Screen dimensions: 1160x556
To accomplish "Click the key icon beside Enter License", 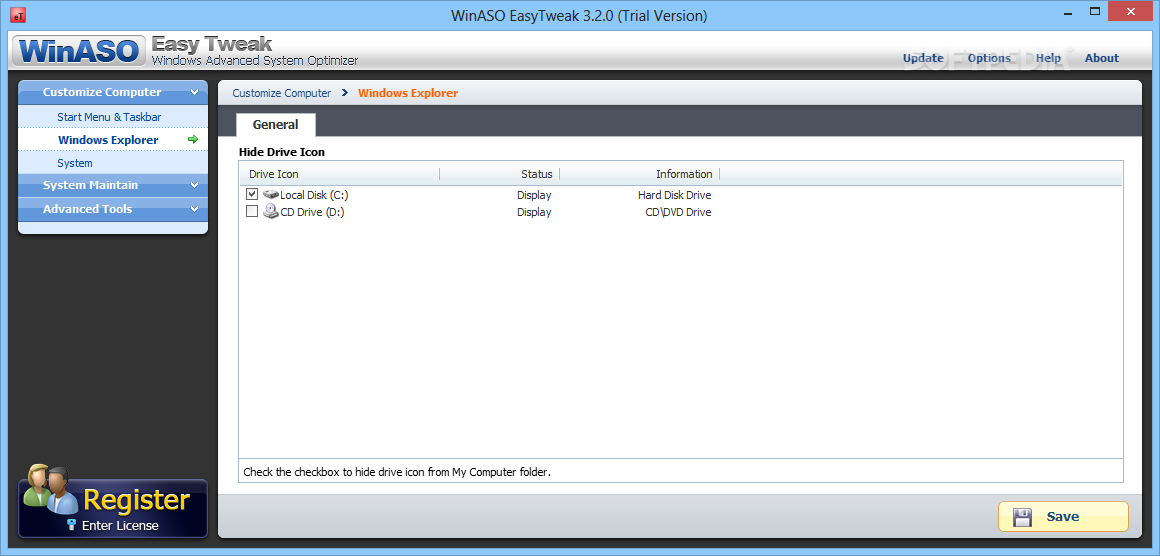I will click(72, 525).
